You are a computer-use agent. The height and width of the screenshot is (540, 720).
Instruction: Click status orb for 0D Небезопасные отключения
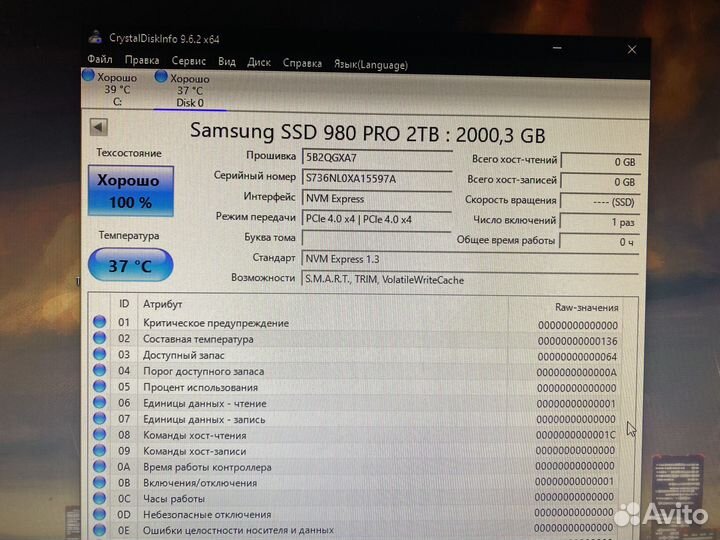(100, 514)
